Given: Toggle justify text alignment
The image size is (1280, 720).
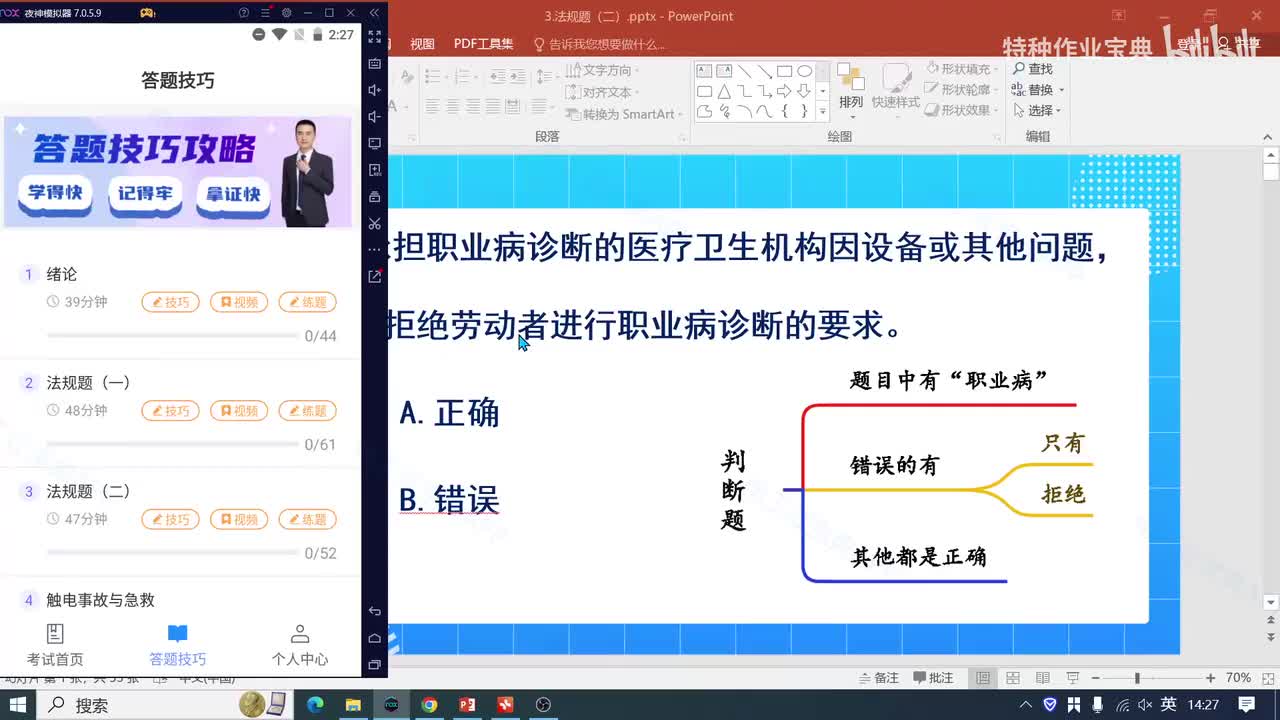Looking at the screenshot, I should (x=495, y=105).
